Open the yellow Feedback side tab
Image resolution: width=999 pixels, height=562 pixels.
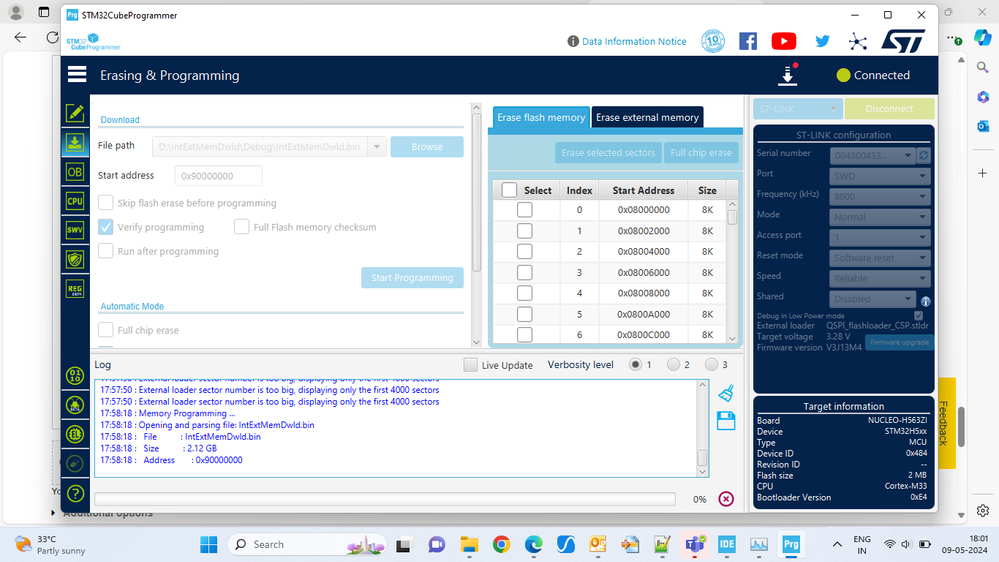click(x=946, y=423)
